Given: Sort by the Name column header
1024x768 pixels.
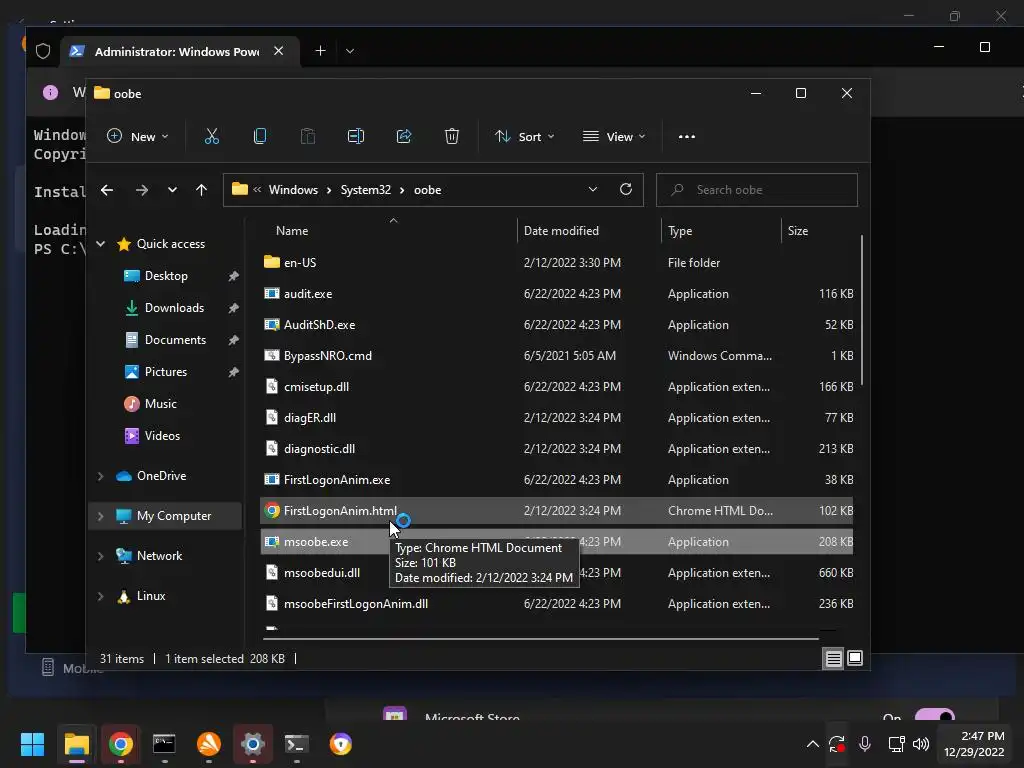Looking at the screenshot, I should (x=292, y=231).
